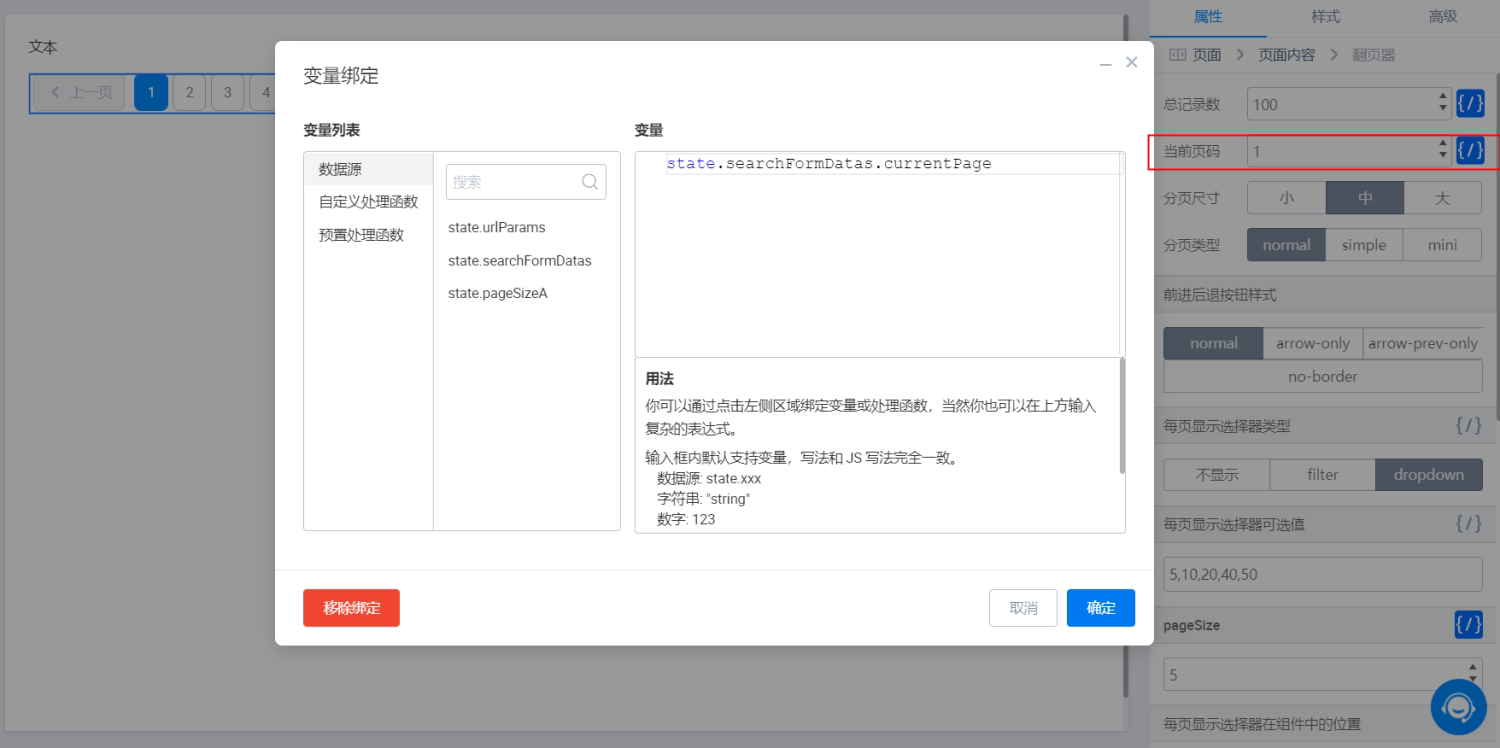Select 自定义处理函数 category

click(x=368, y=202)
